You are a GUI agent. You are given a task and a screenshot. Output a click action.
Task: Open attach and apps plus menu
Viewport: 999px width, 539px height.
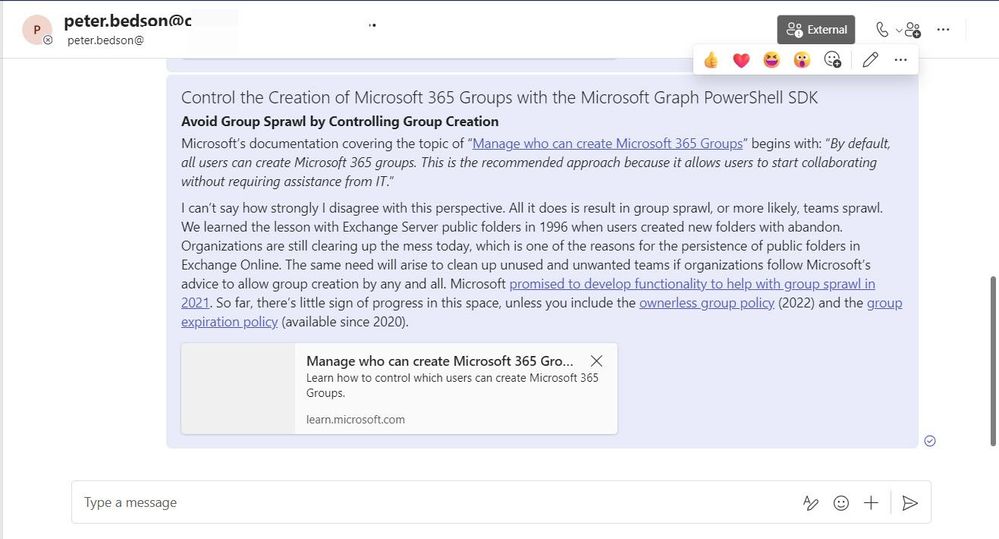871,503
